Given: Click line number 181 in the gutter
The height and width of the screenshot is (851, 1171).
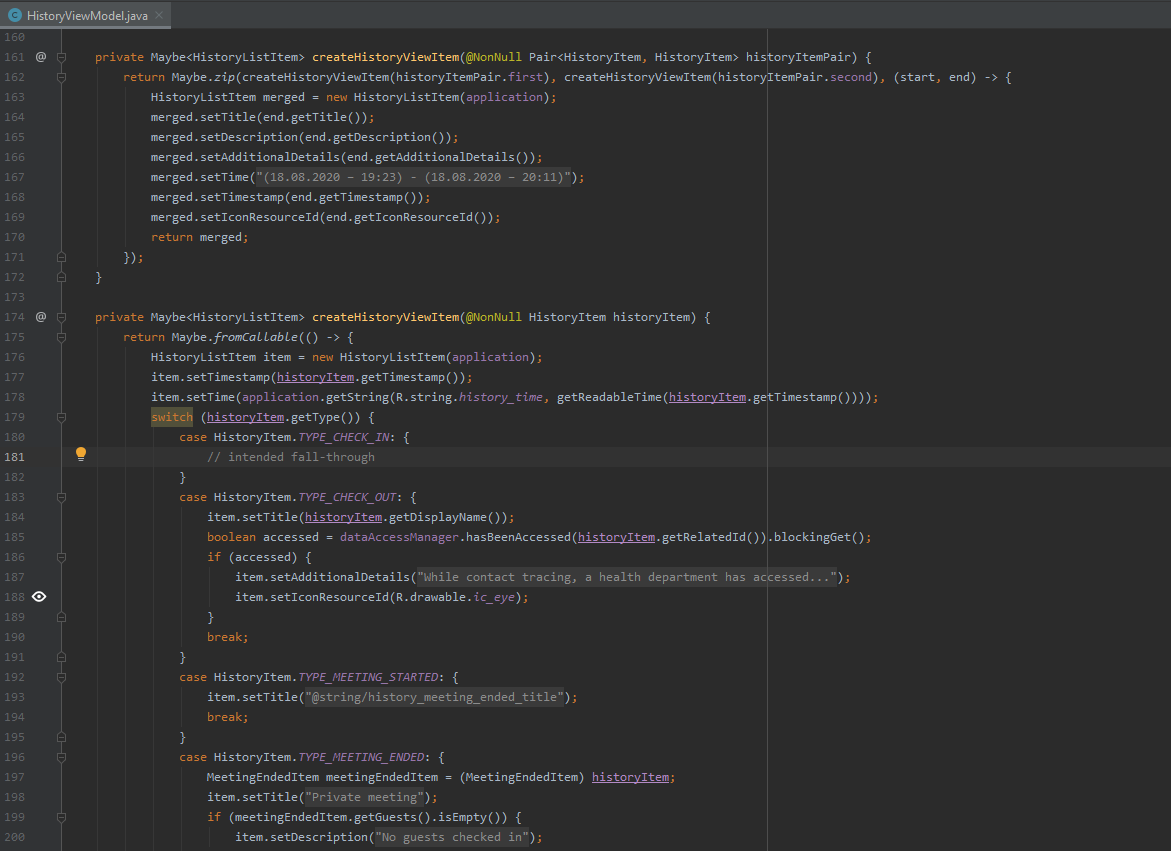Looking at the screenshot, I should click(x=14, y=457).
